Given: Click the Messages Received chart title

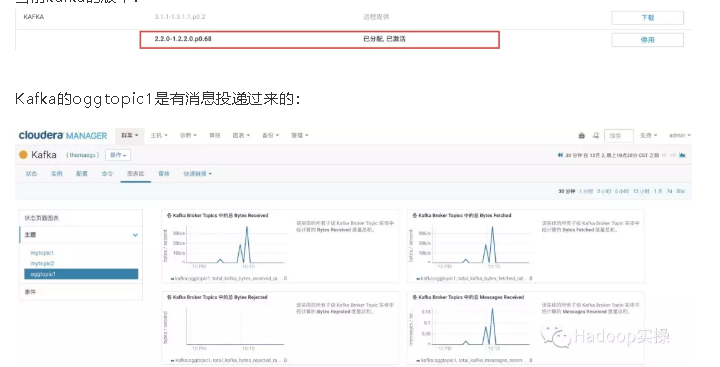Looking at the screenshot, I should pos(468,297).
